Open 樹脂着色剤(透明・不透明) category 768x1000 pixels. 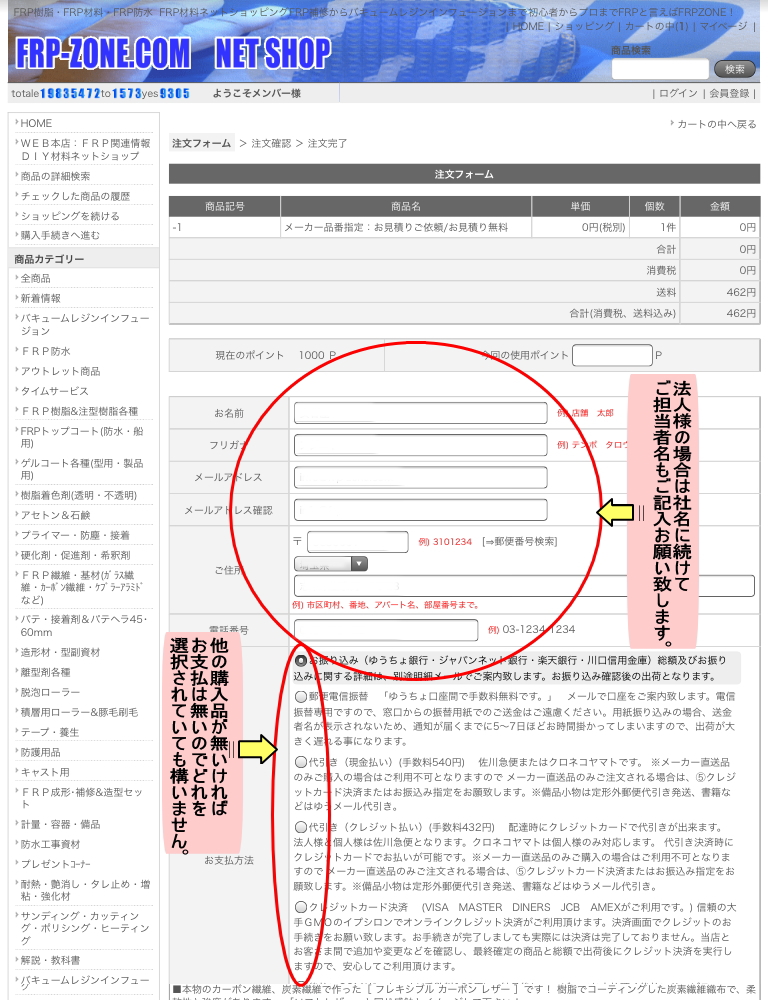tap(78, 496)
